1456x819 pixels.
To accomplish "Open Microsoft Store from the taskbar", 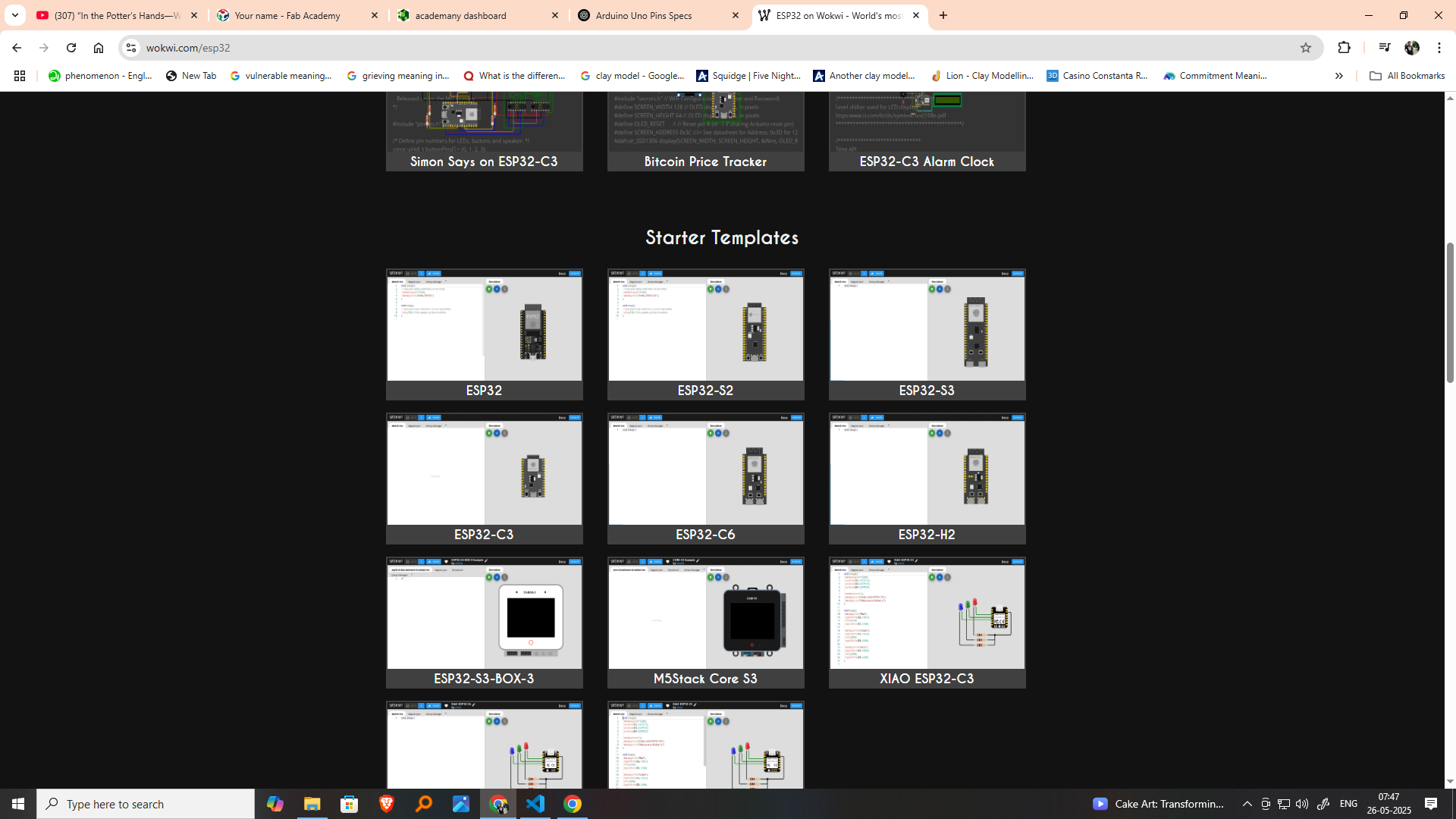I will click(x=349, y=804).
